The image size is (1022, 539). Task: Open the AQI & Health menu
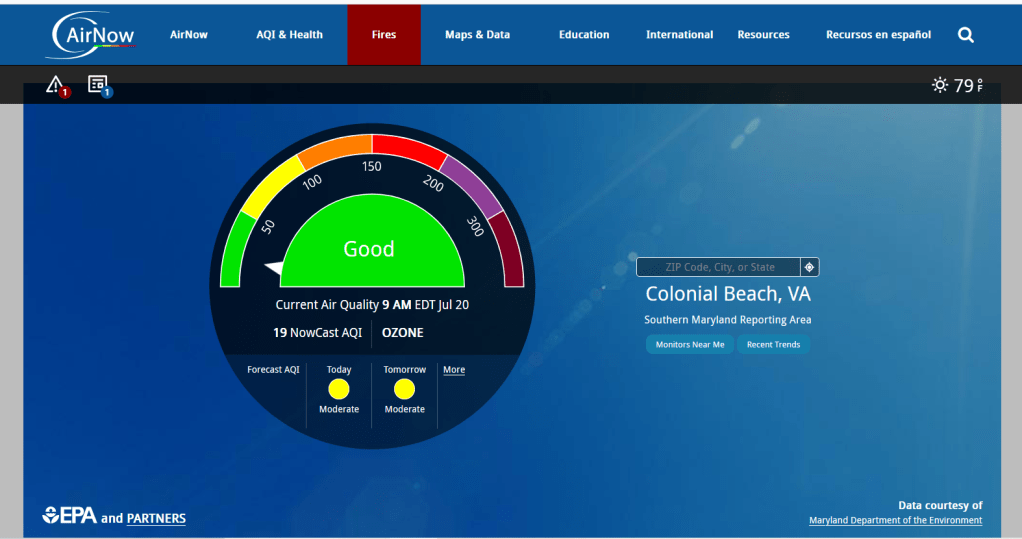289,35
